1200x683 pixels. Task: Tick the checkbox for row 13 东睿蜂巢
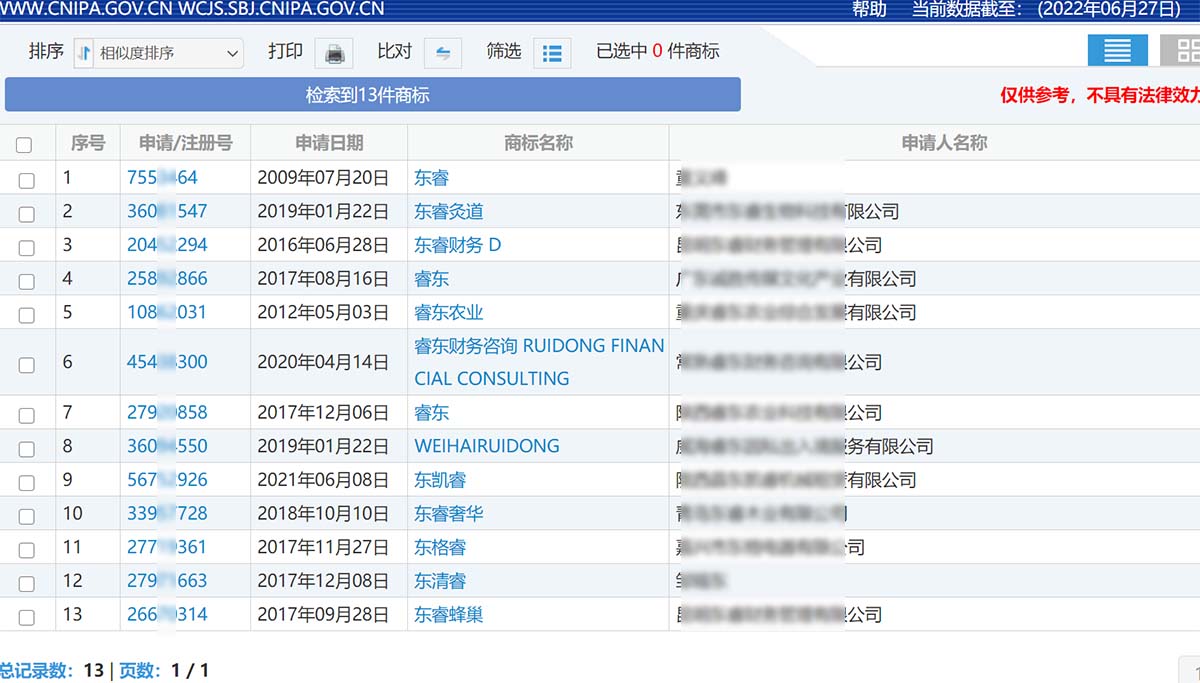[27, 616]
